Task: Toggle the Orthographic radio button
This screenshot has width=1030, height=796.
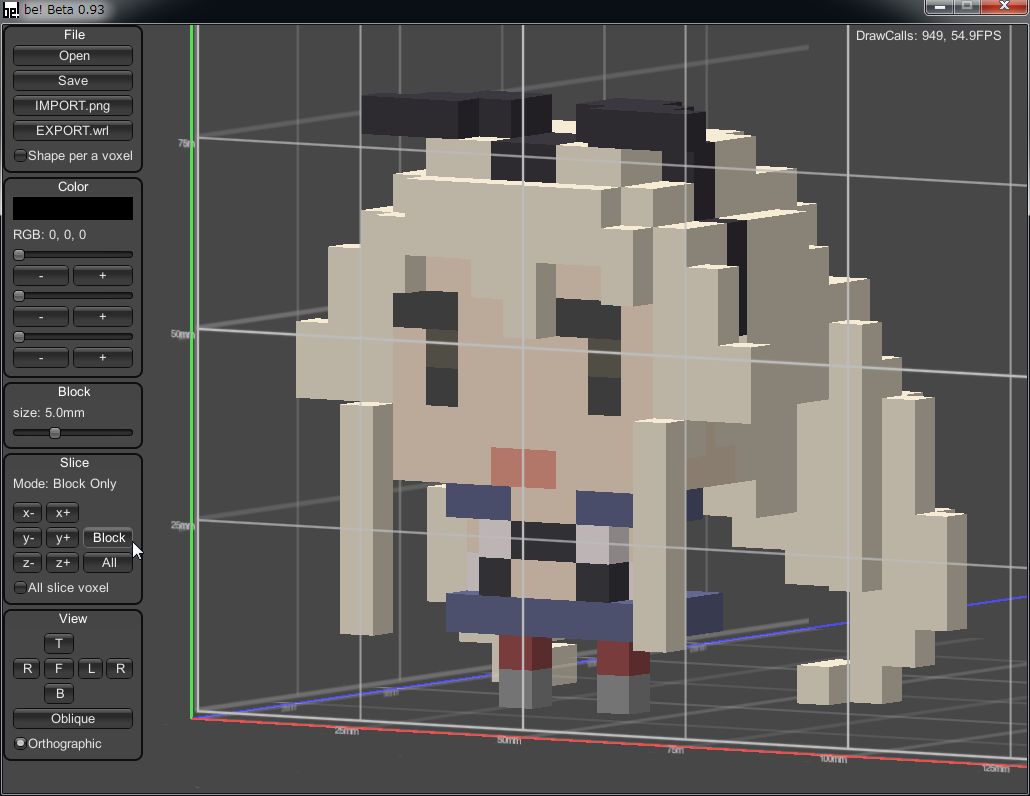Action: pyautogui.click(x=21, y=744)
